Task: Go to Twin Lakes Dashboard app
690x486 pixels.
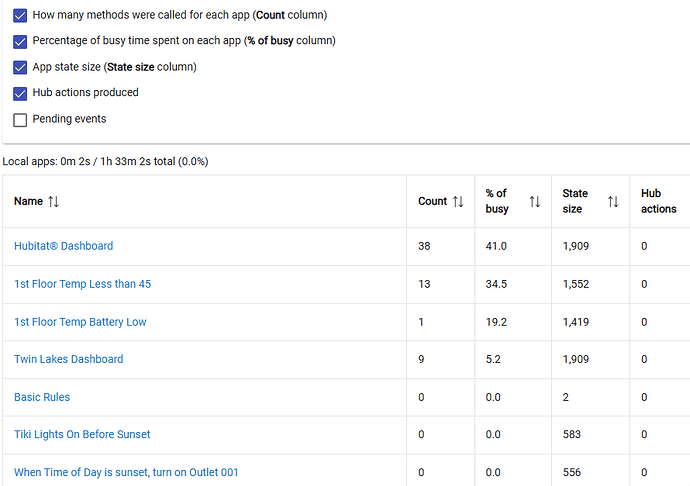Action: [x=68, y=359]
